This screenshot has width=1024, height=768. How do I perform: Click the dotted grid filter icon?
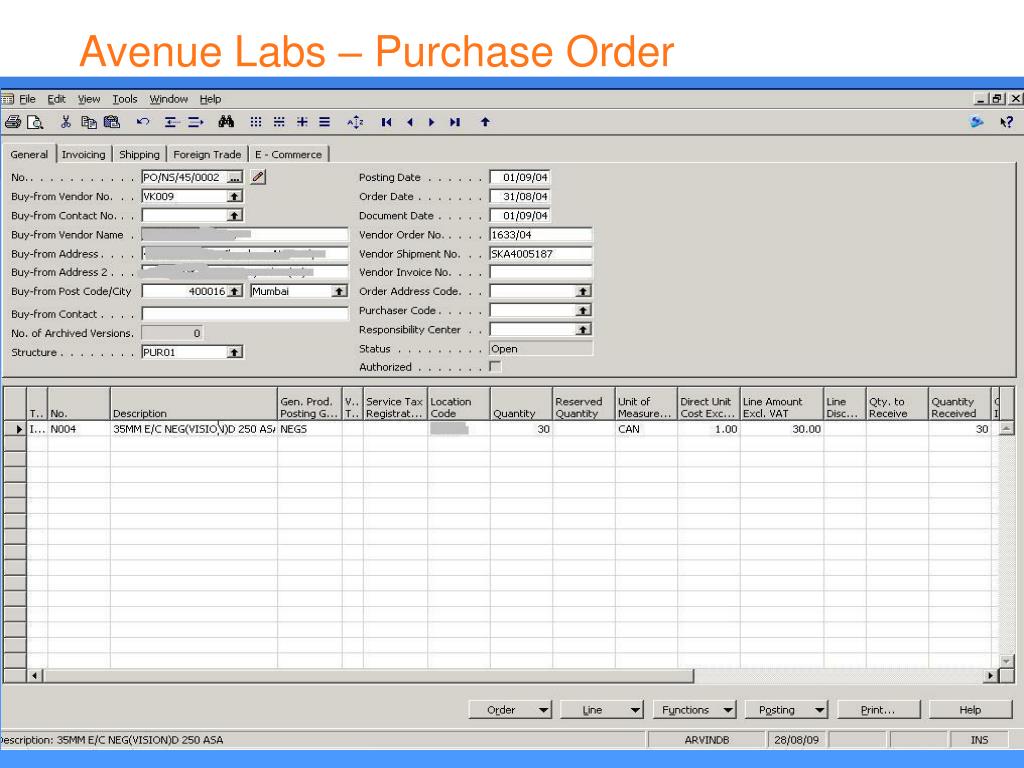point(256,122)
